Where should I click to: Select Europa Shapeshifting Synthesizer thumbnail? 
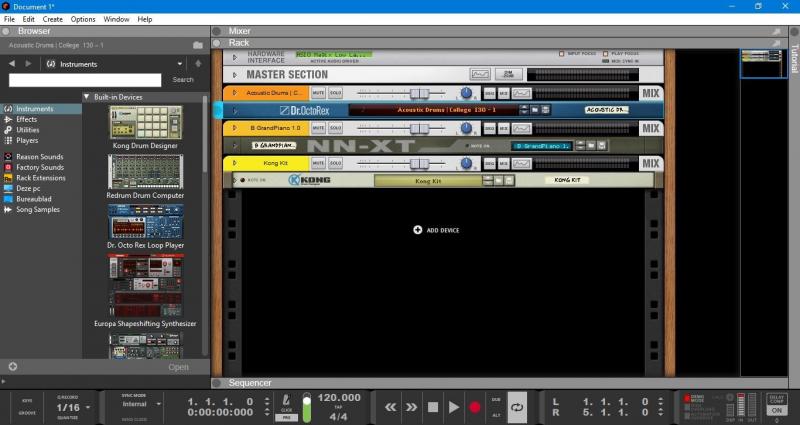(x=145, y=285)
